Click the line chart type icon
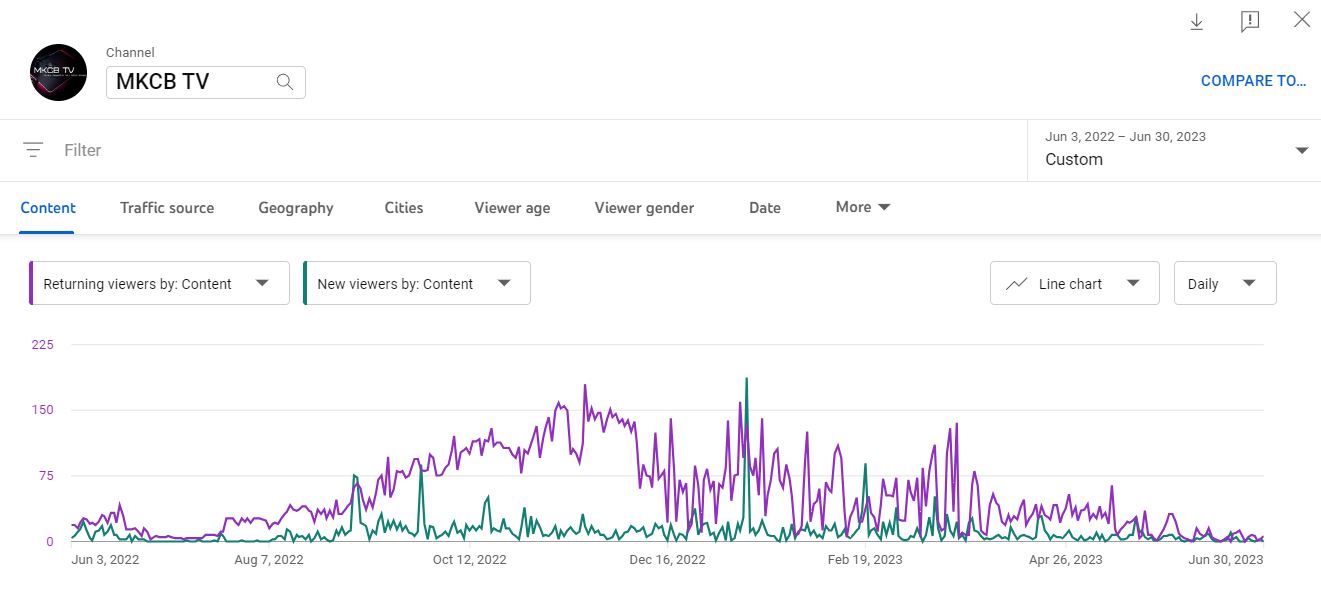The image size is (1321, 591). tap(1016, 284)
